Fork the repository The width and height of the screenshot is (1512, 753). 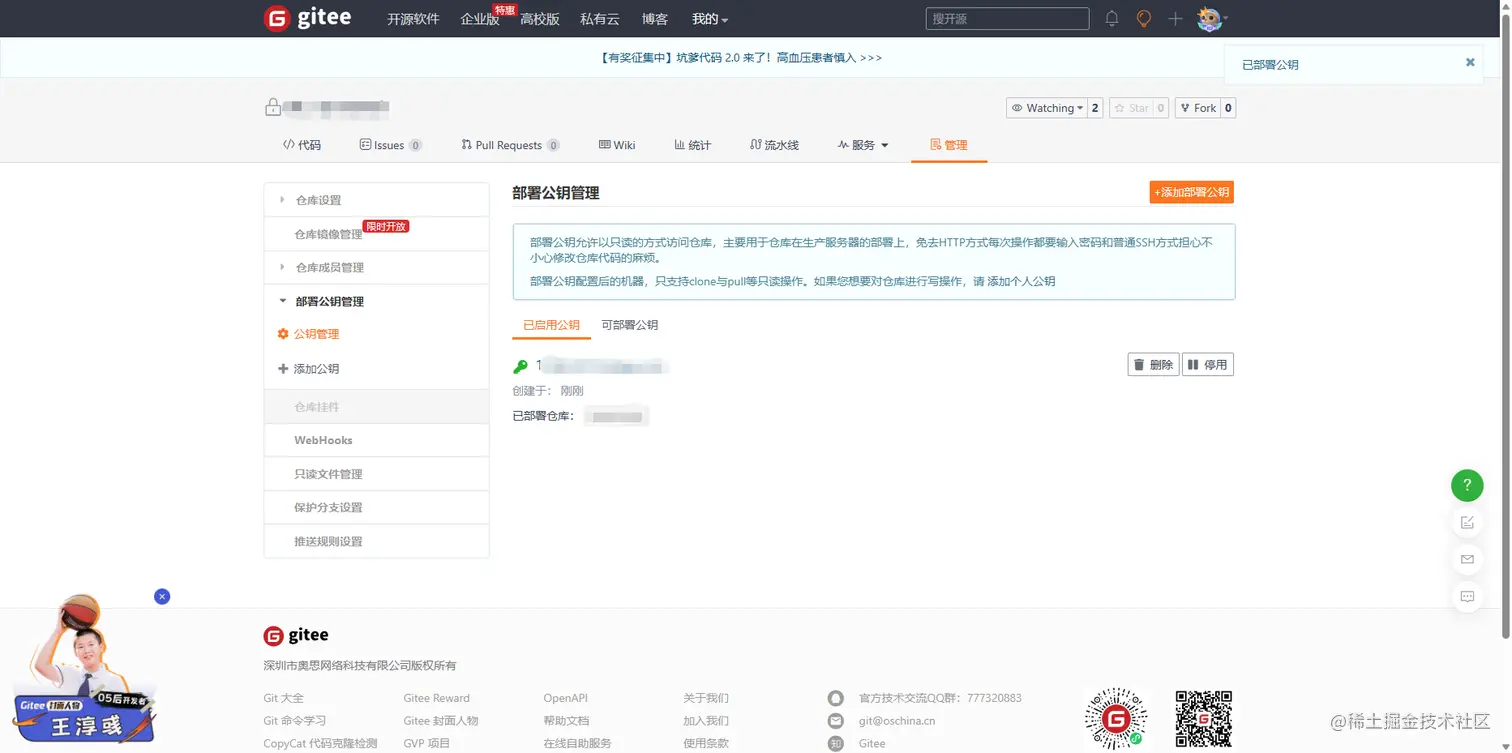(1198, 108)
